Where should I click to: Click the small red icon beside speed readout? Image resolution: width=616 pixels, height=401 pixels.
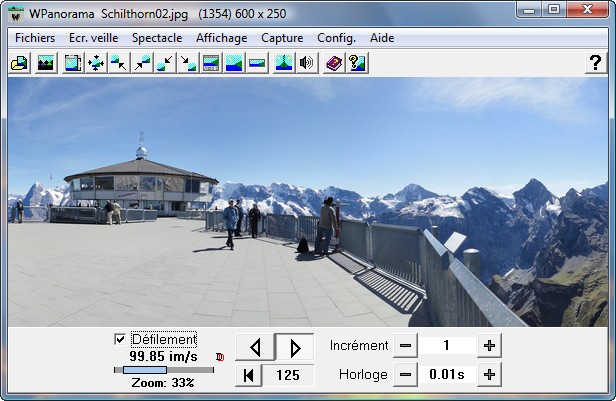(x=220, y=357)
